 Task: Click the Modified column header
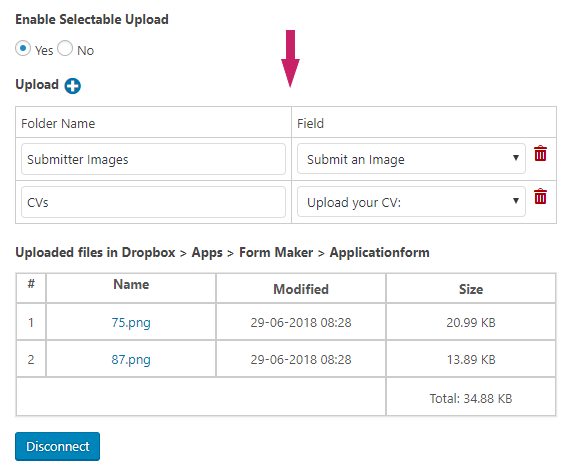(x=301, y=289)
